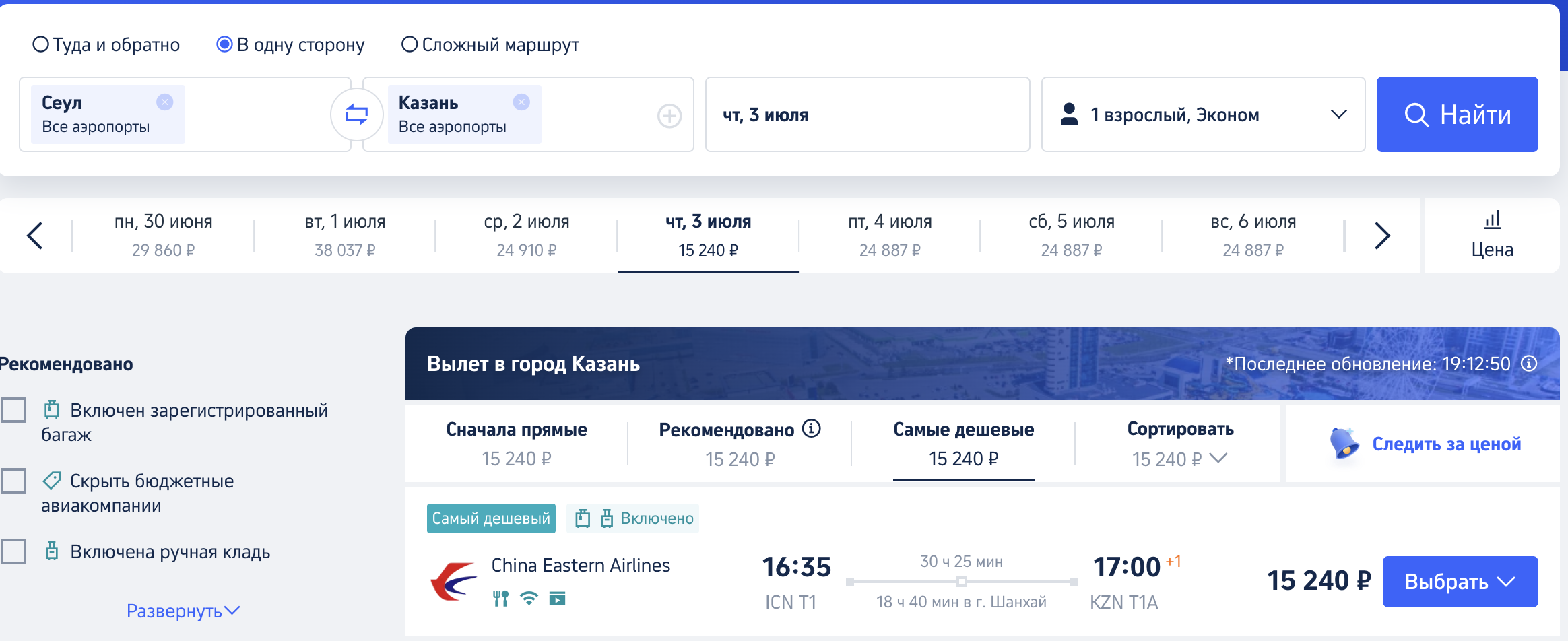Add another destination with the plus icon
Screen dimensions: 1568x641
[669, 116]
